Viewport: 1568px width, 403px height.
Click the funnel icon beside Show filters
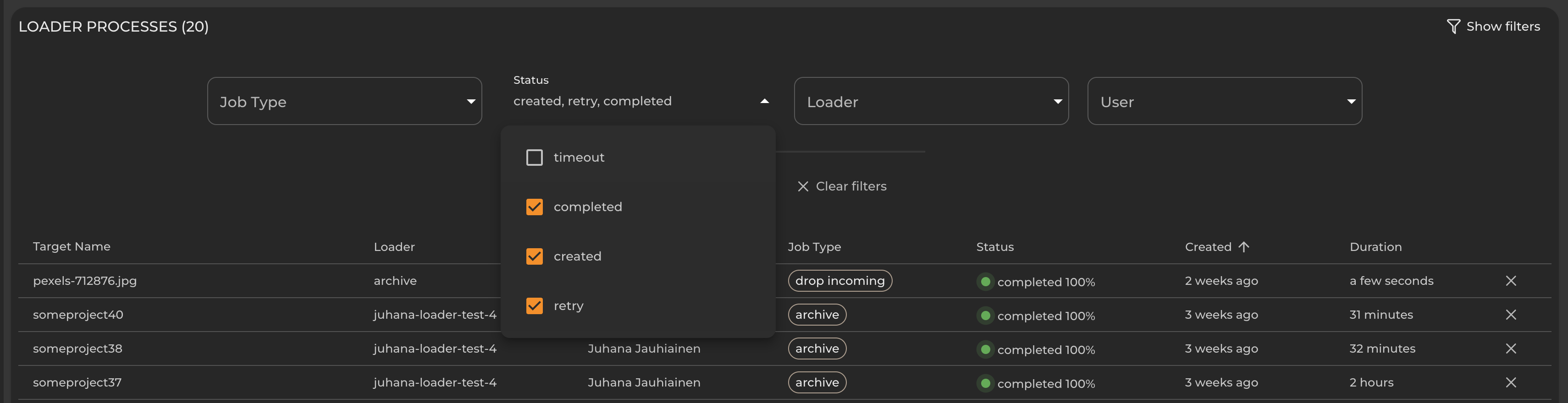[x=1453, y=26]
